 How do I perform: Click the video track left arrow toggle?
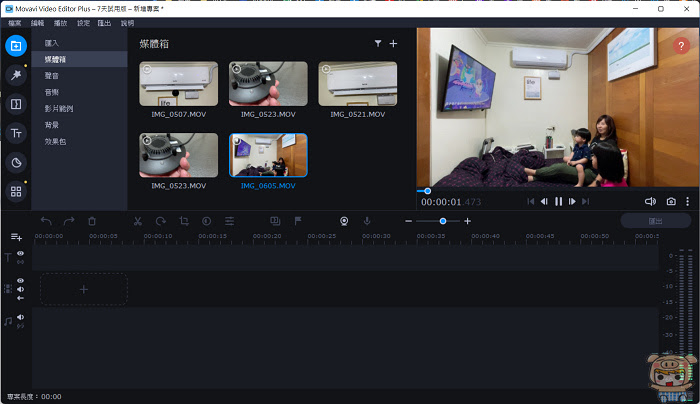(x=21, y=298)
